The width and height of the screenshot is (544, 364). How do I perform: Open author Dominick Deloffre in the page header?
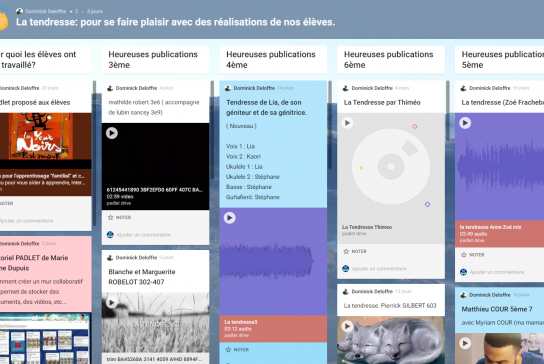pyautogui.click(x=45, y=11)
